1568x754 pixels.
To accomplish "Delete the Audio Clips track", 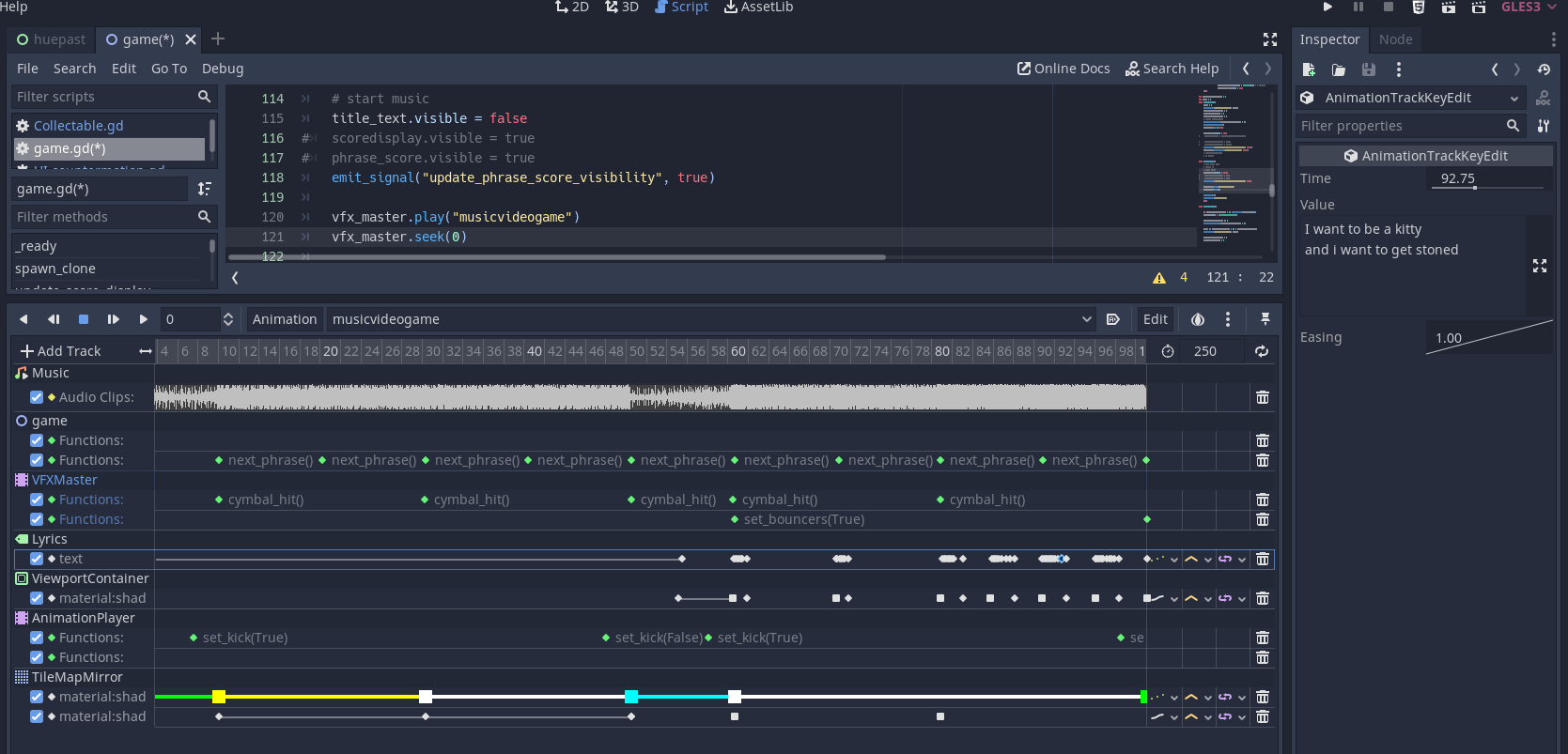I will tap(1263, 397).
